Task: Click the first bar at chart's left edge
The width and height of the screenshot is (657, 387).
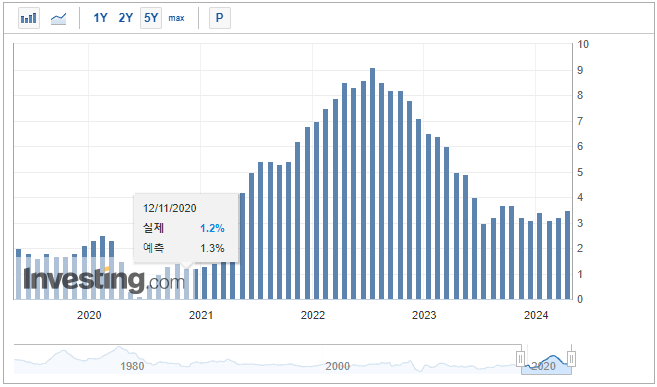Action: click(x=18, y=274)
